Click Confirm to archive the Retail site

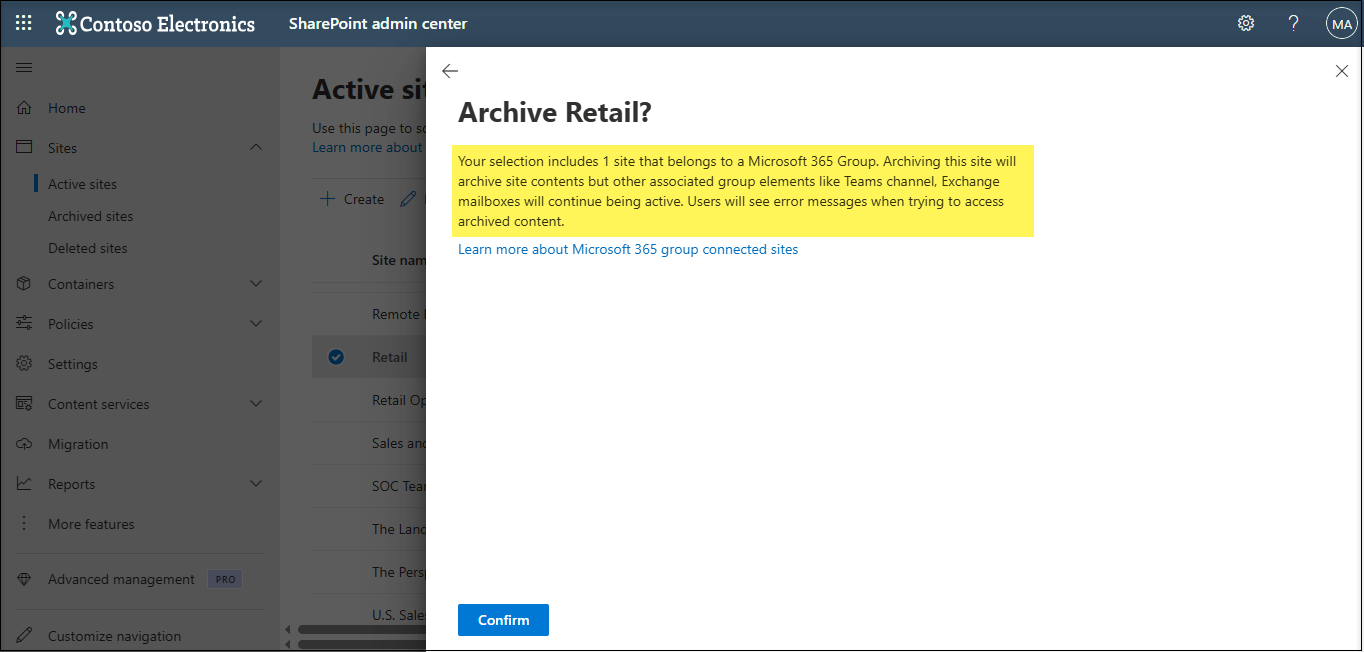503,619
